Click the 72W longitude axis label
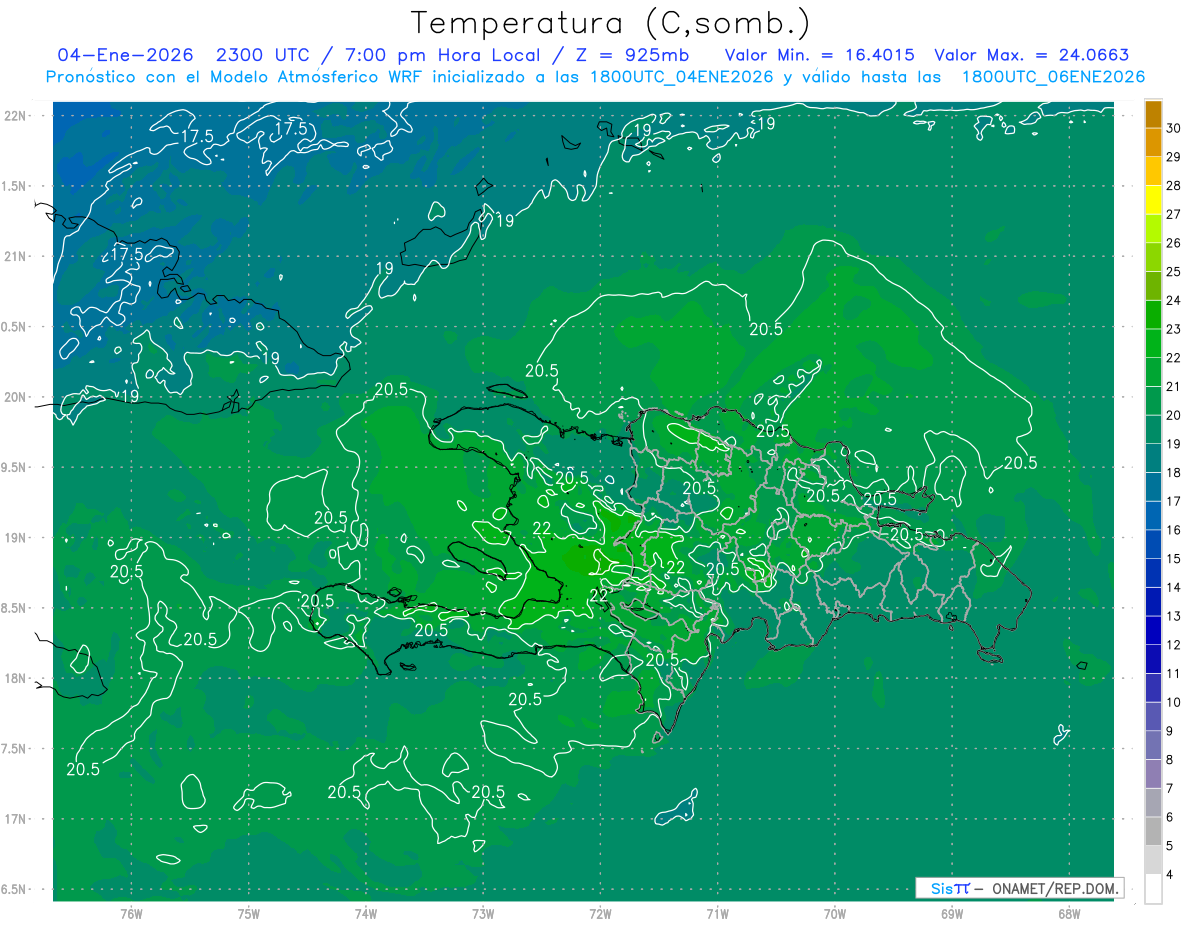This screenshot has height=927, width=1200. coord(600,913)
